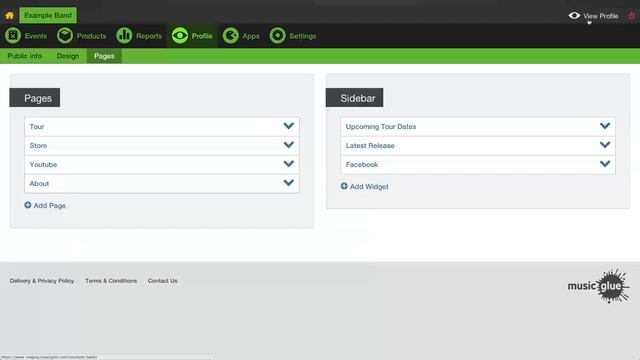Viewport: 640px width, 360px height.
Task: Expand the Youtube page chevron
Action: tap(289, 164)
